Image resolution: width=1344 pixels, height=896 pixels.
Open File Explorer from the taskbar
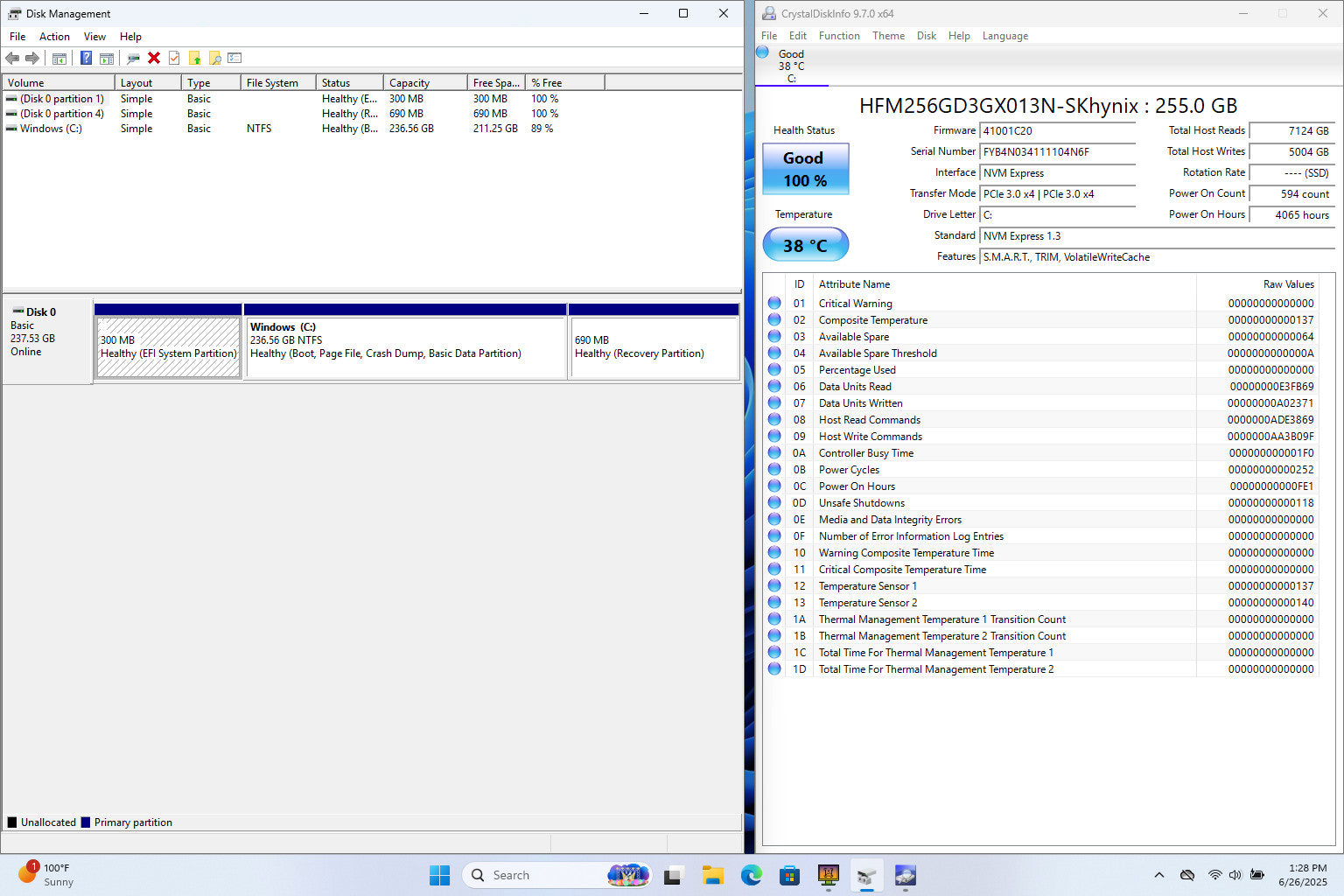coord(712,875)
